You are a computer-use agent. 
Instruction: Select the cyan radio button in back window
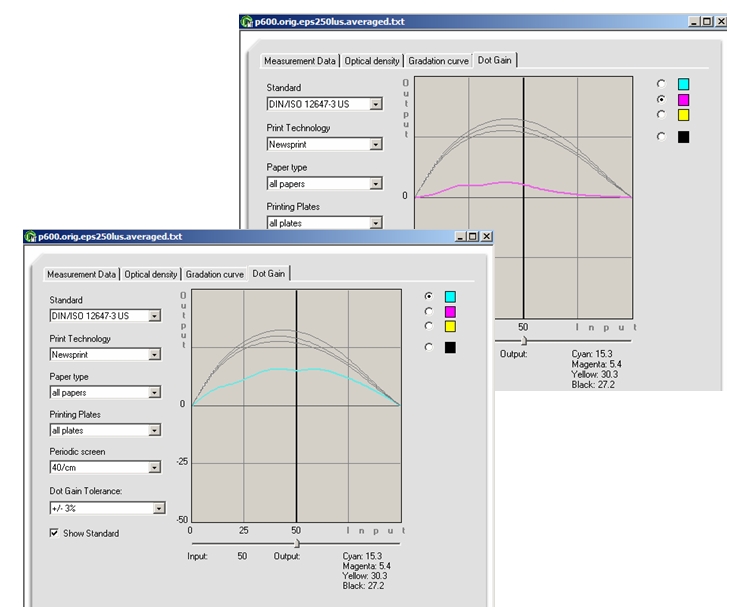(x=661, y=84)
